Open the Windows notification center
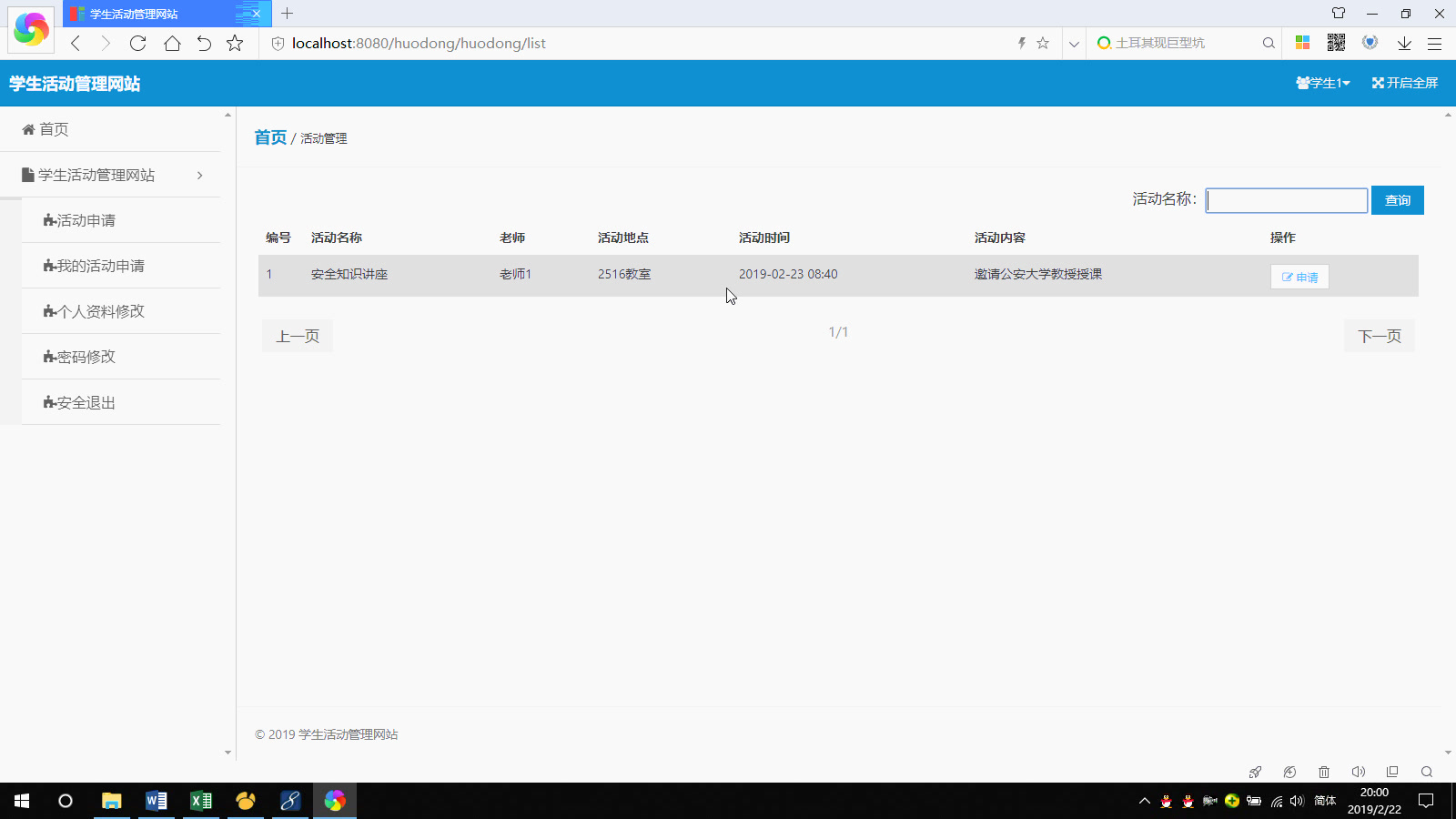The image size is (1456, 819). click(x=1426, y=801)
